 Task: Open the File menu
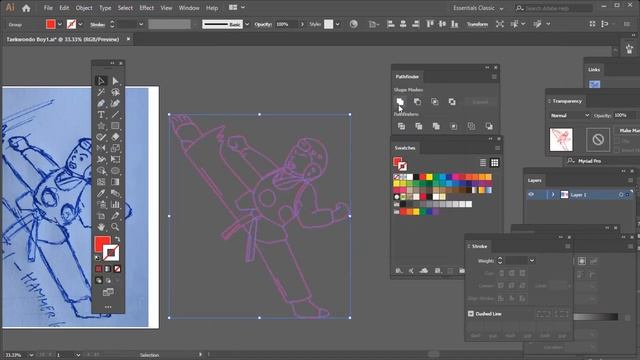click(48, 8)
